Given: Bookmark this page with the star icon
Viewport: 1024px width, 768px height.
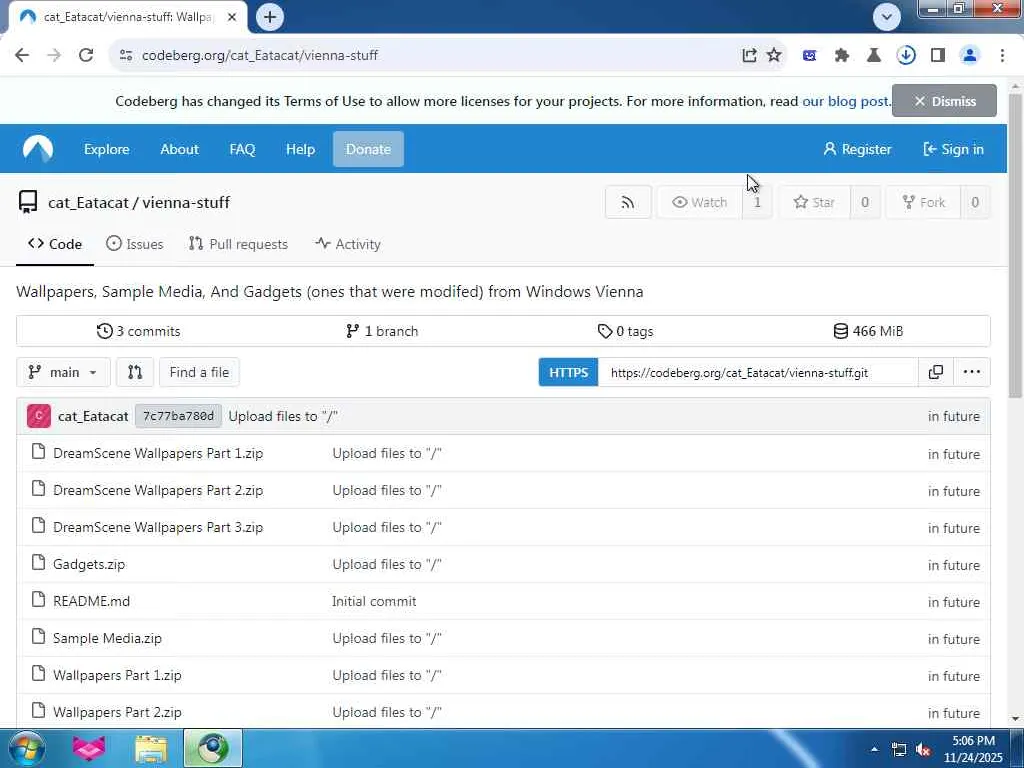Looking at the screenshot, I should 774,56.
